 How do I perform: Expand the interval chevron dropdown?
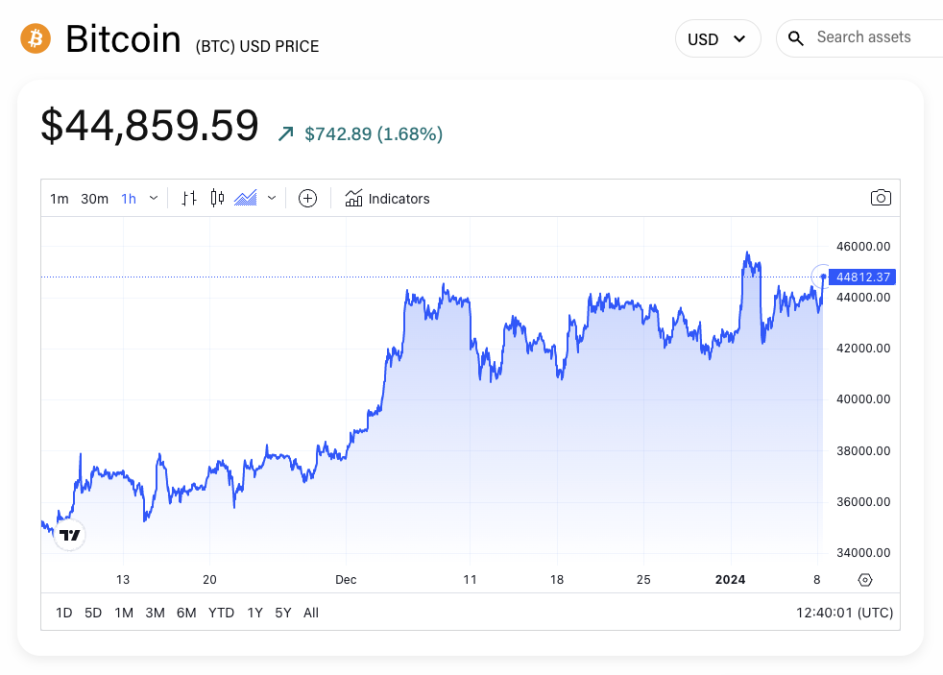tap(154, 198)
